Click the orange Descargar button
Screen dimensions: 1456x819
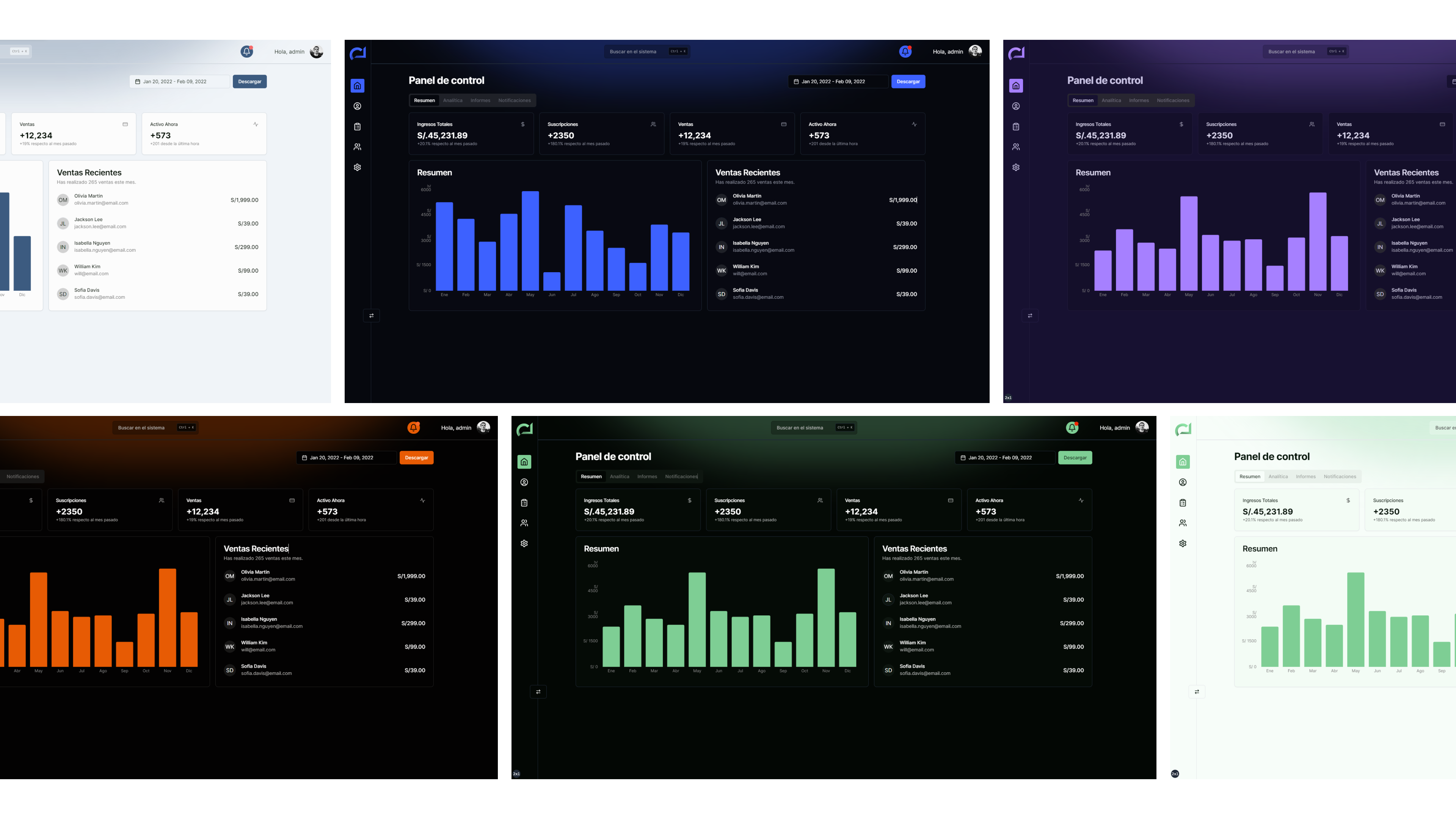[x=416, y=458]
